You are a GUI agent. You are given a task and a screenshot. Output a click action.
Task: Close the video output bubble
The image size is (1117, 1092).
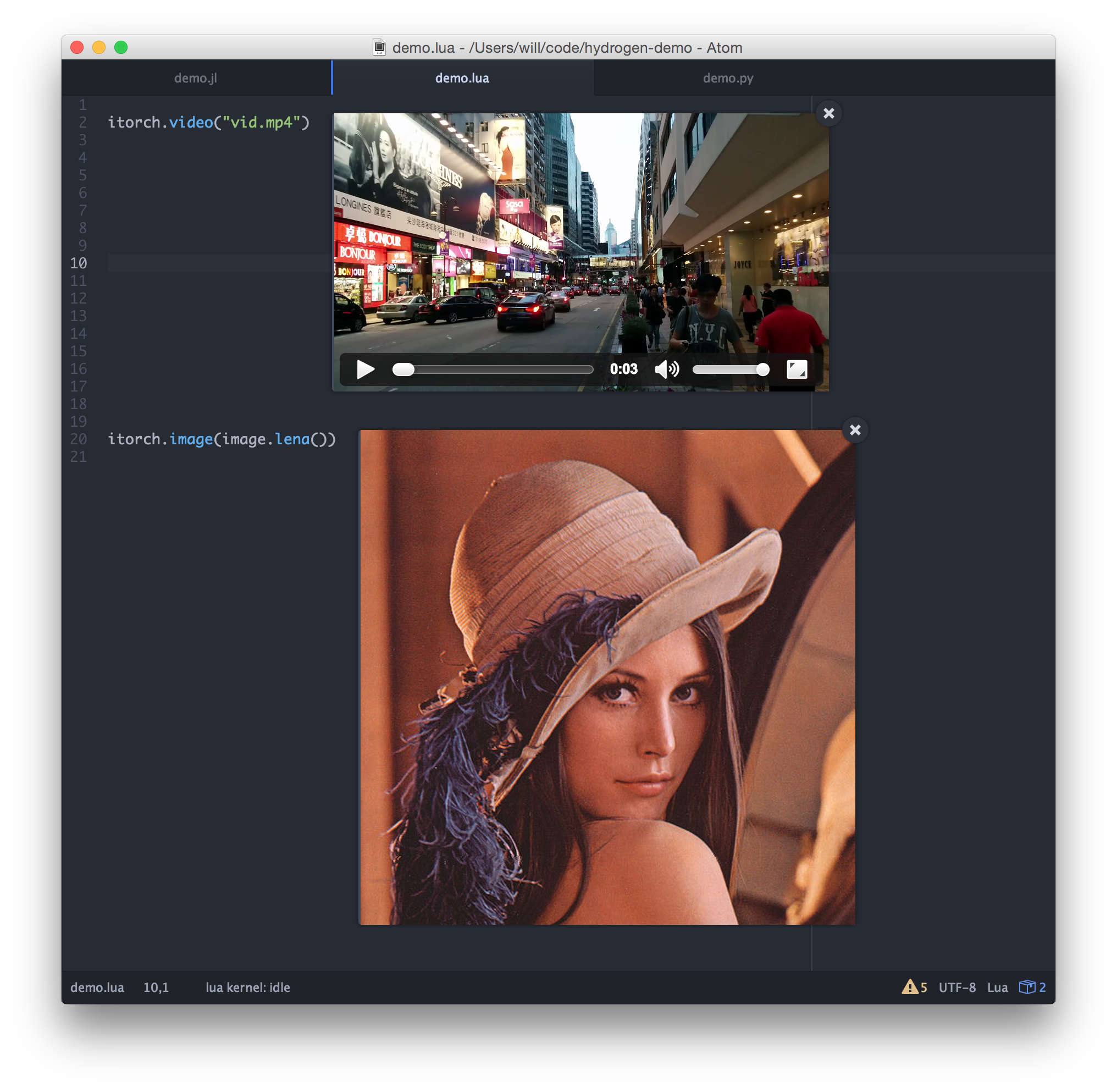[828, 114]
